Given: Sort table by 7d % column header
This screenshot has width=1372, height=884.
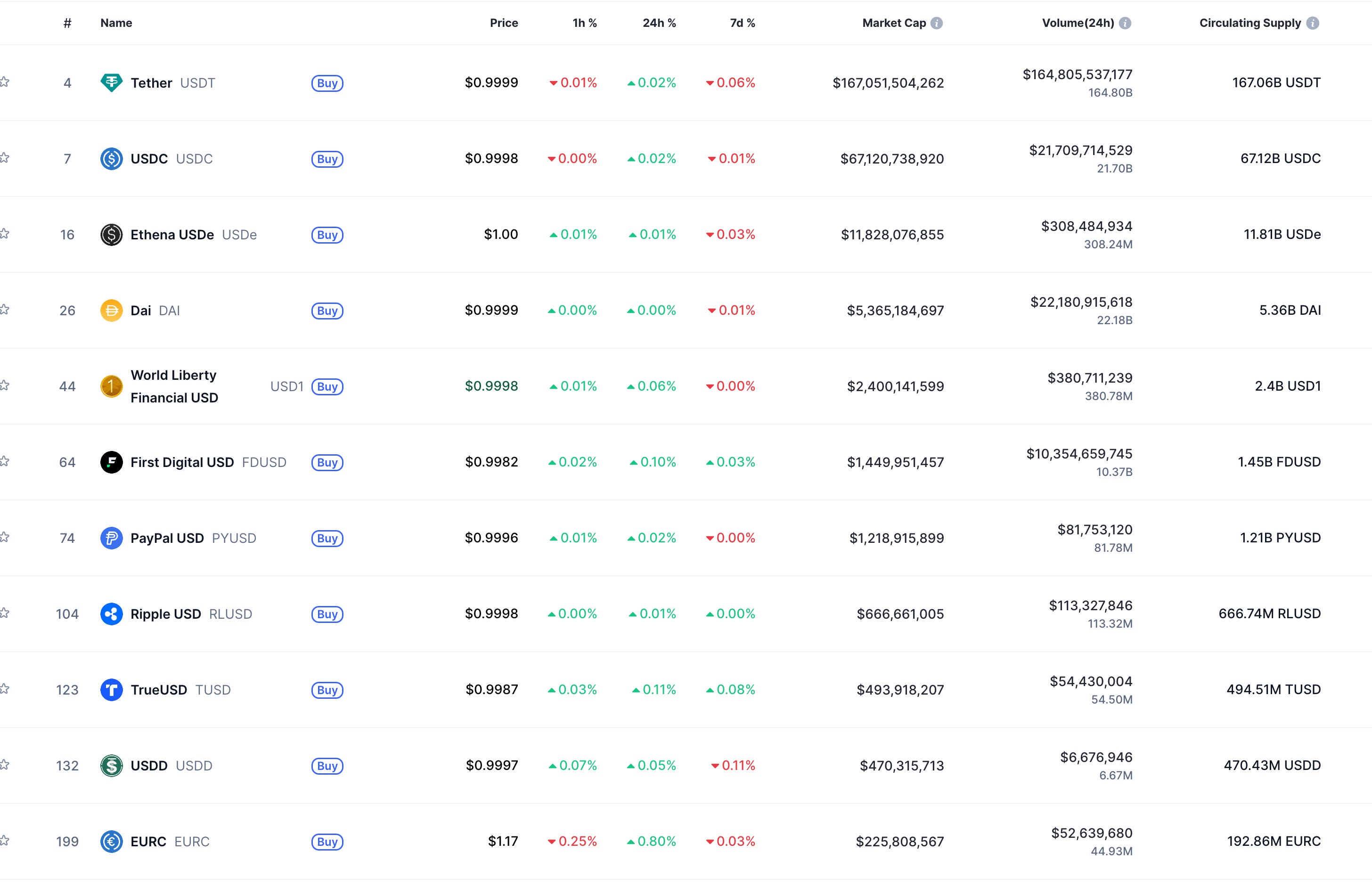Looking at the screenshot, I should (742, 23).
